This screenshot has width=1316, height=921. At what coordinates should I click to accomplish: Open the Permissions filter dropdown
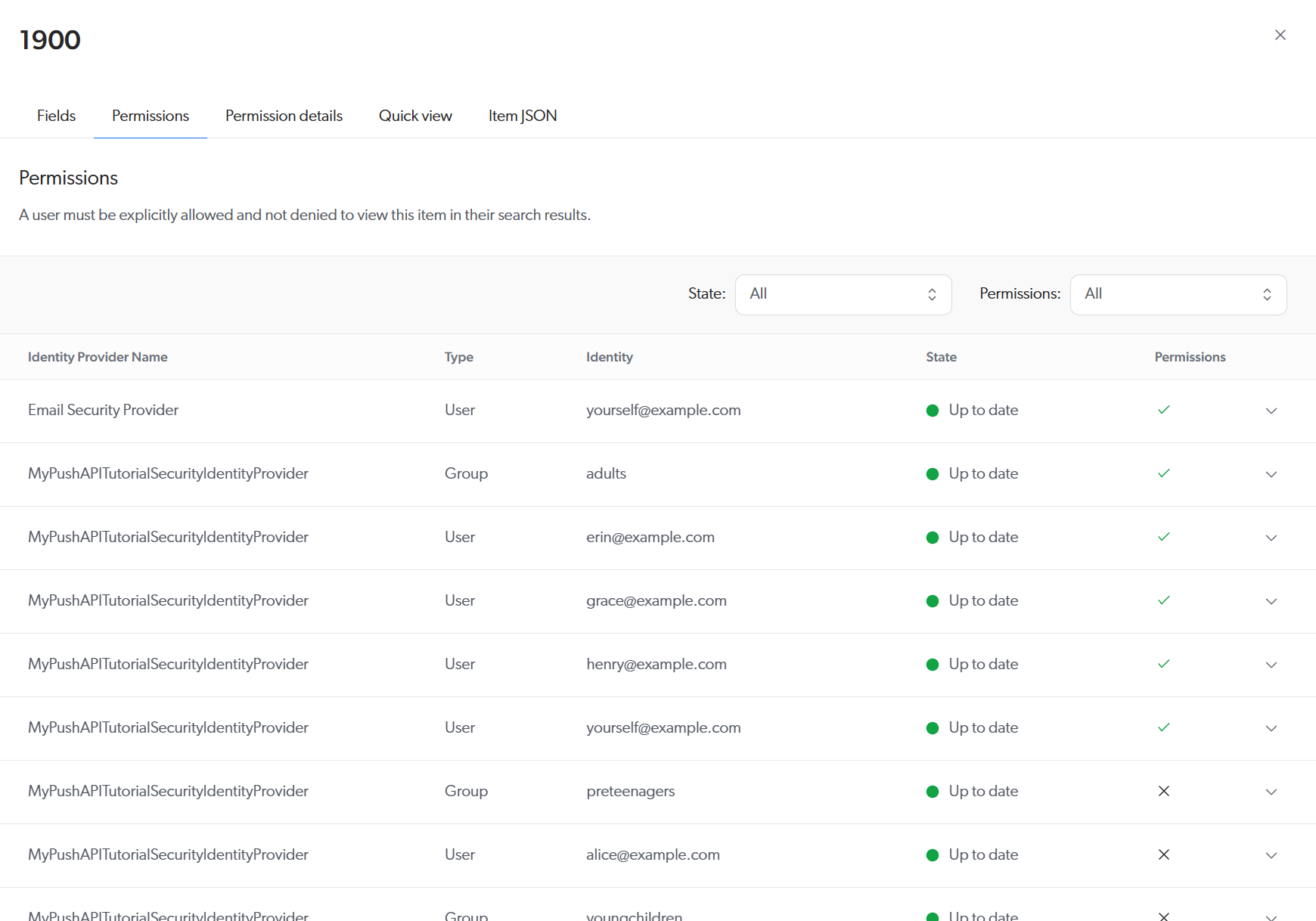[1178, 294]
